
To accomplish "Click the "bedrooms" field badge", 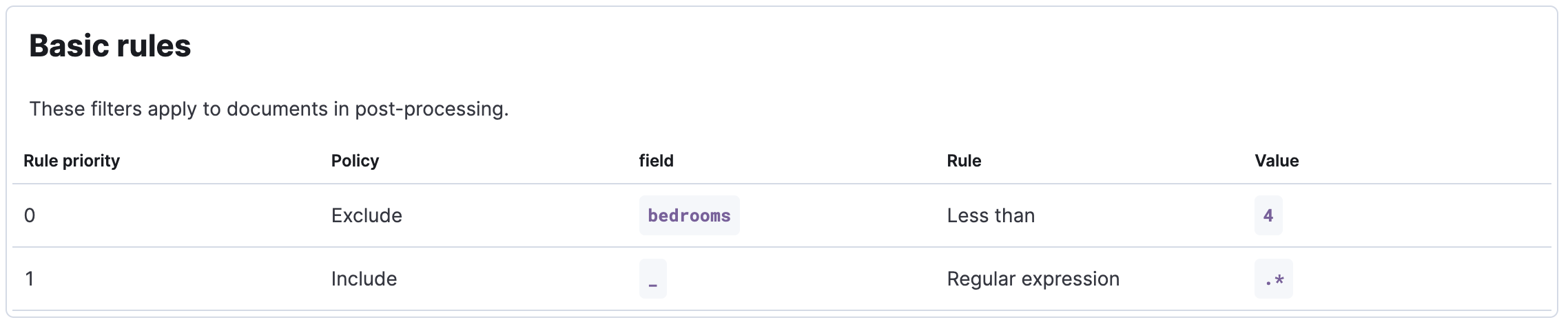I will [x=689, y=215].
